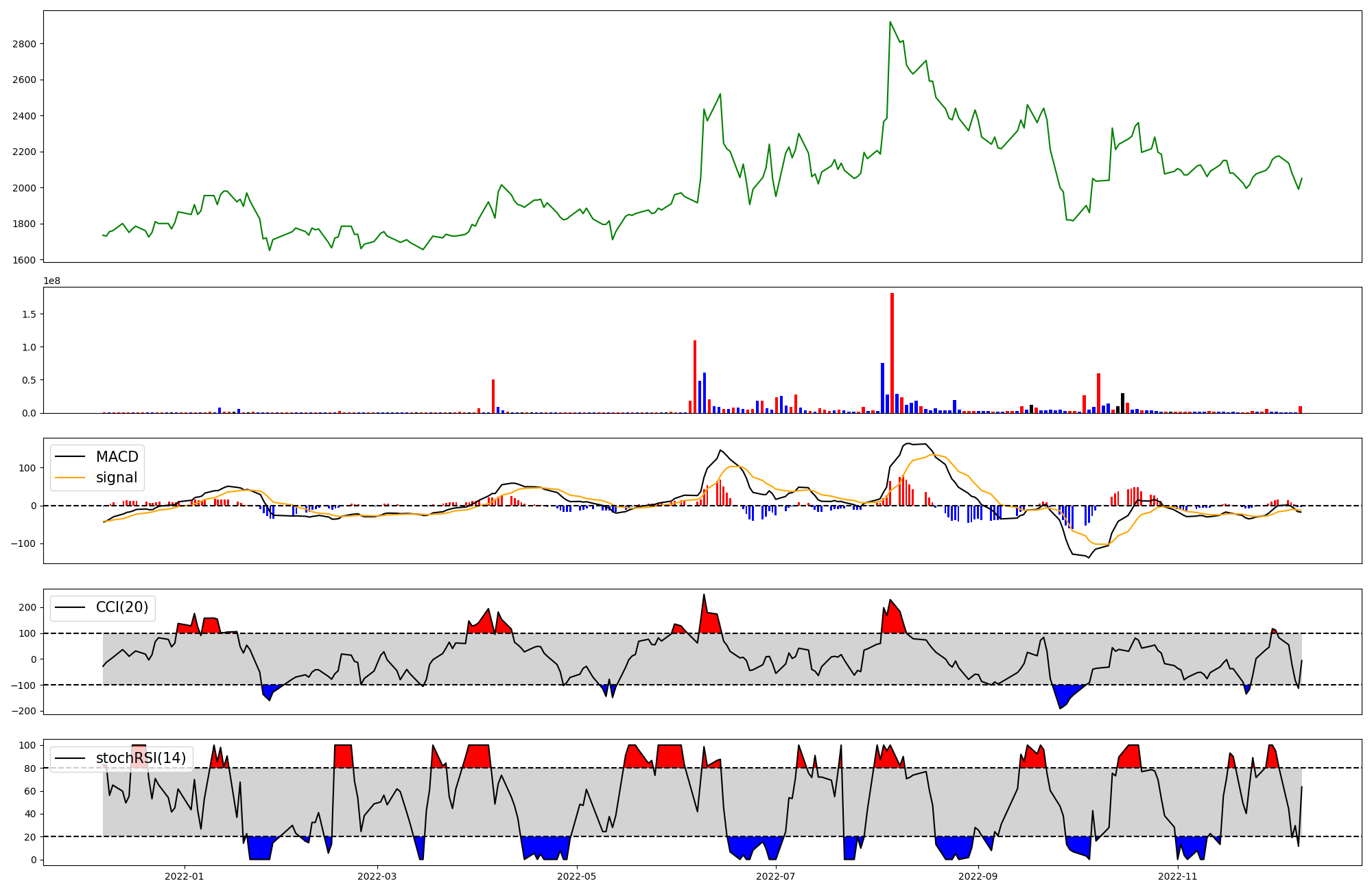Click the 2800 tick on price axis
This screenshot has height=892, width=1372.
click(24, 44)
